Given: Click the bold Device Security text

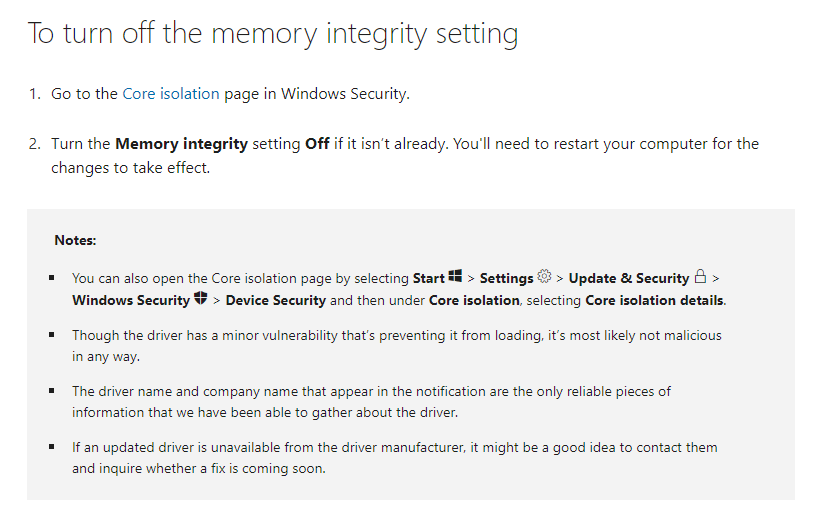Looking at the screenshot, I should coord(276,300).
